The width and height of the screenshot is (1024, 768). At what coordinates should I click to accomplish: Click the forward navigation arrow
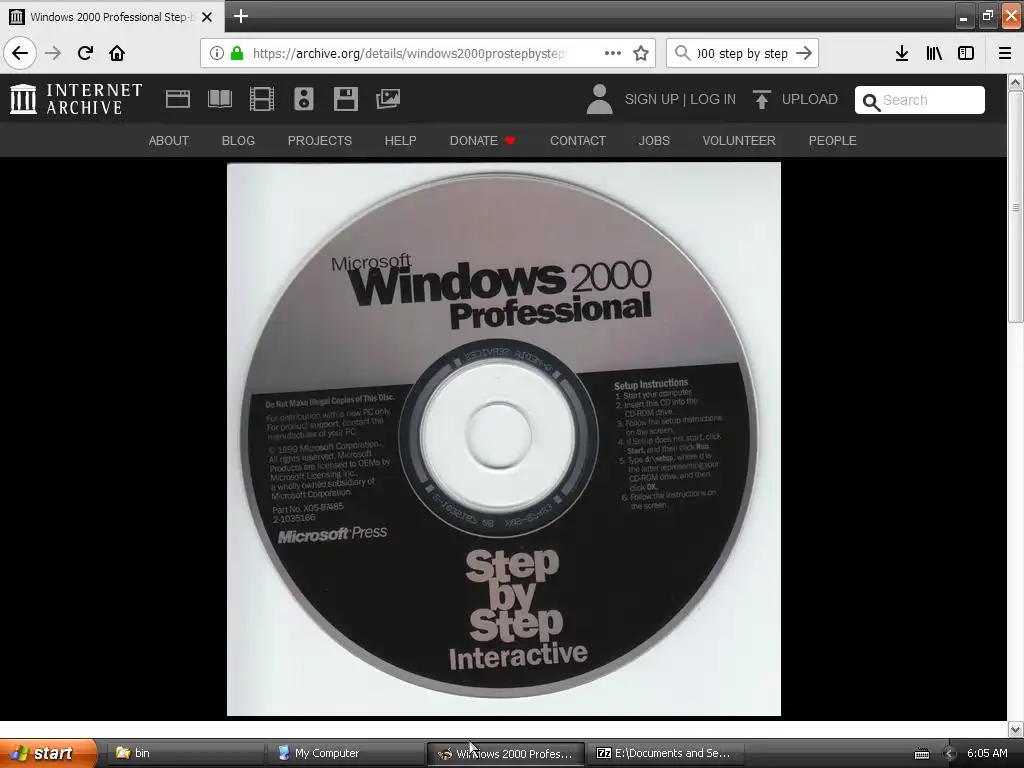click(x=53, y=53)
